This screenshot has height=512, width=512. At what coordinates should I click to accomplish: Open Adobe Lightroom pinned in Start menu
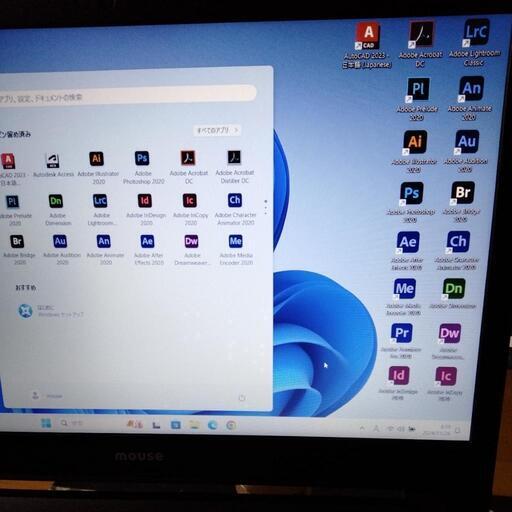(x=101, y=209)
